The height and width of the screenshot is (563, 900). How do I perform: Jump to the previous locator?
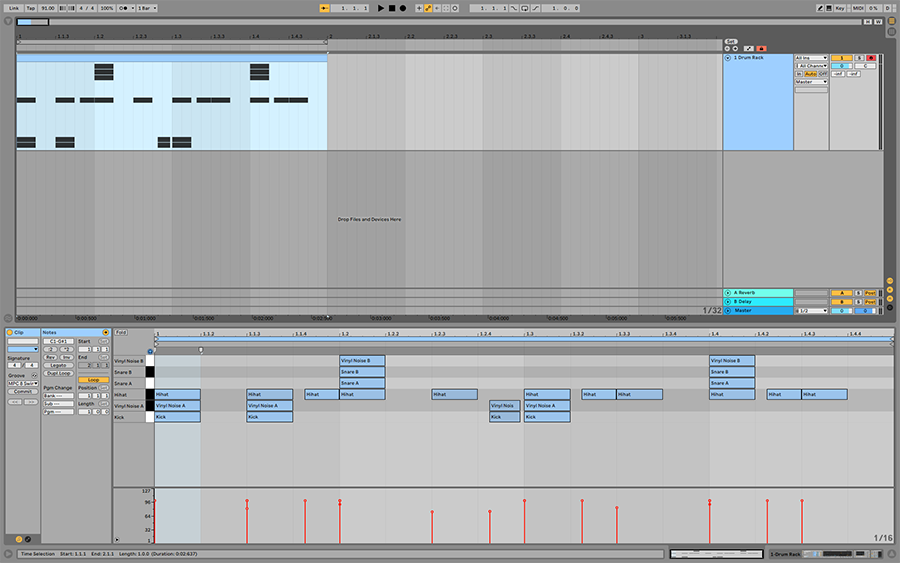727,49
